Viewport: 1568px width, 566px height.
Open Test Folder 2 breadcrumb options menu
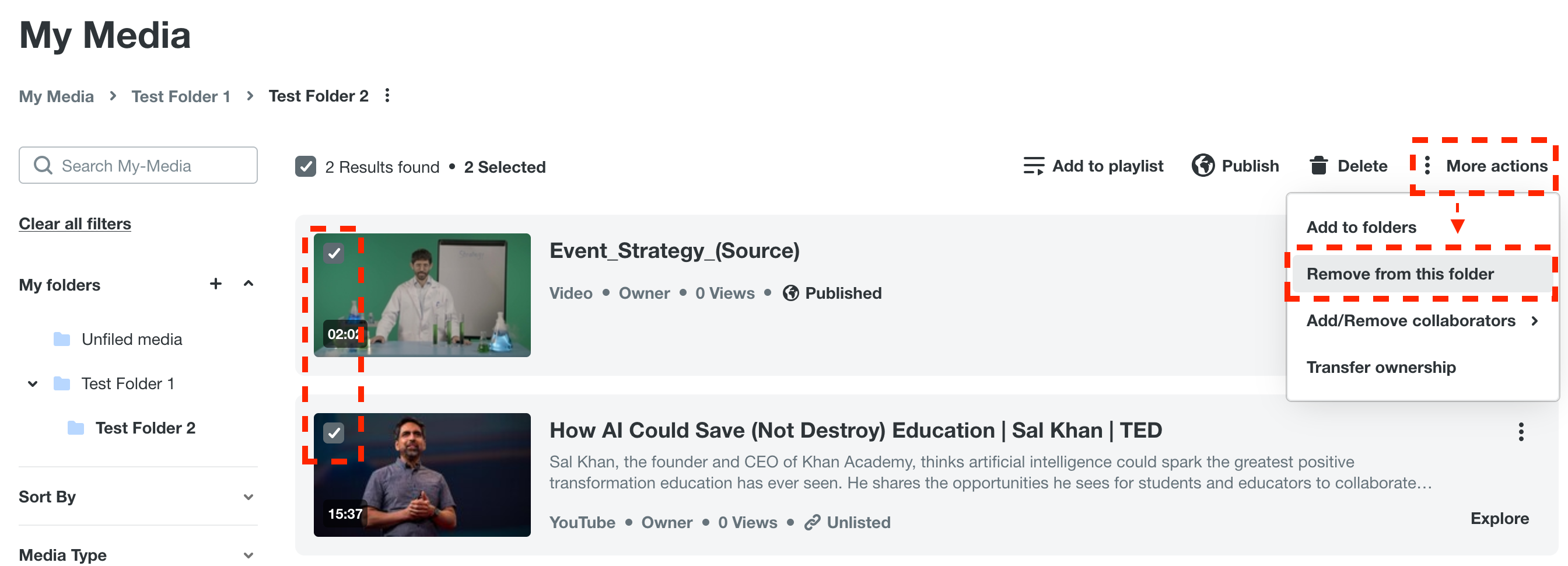tap(387, 96)
